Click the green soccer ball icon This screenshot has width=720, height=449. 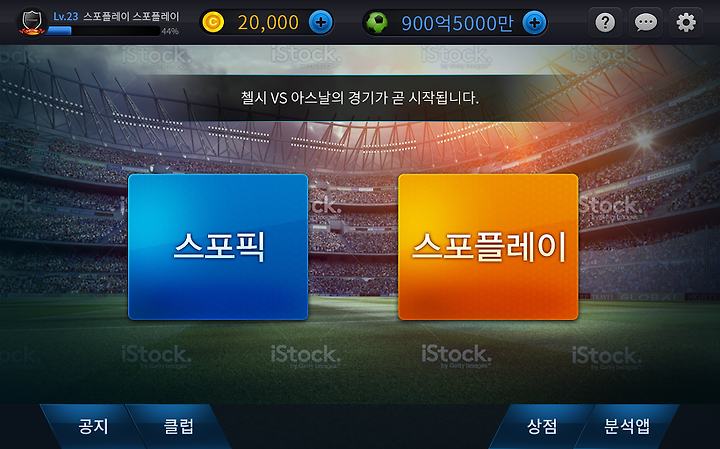[x=377, y=22]
